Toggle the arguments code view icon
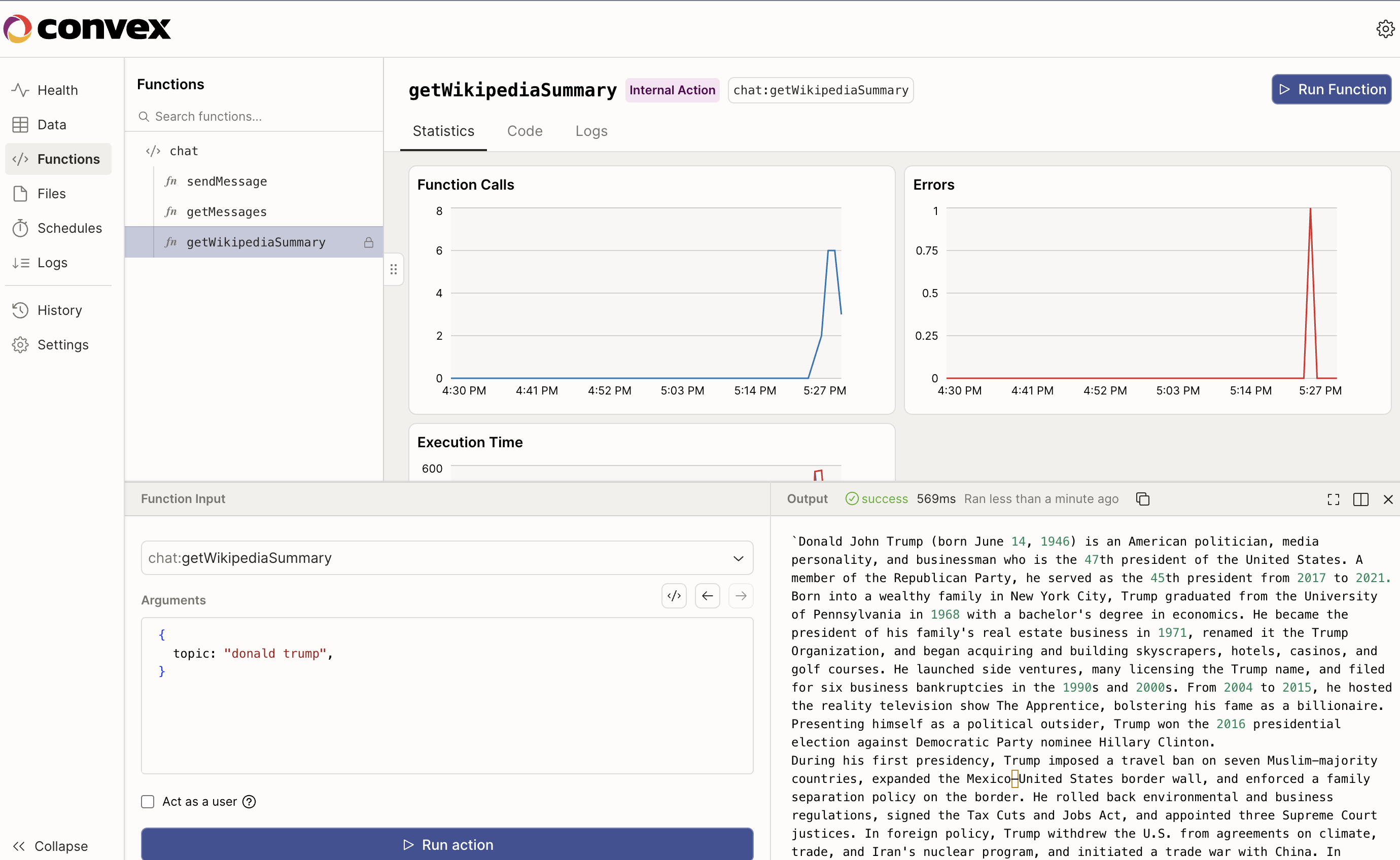The height and width of the screenshot is (860, 1400). click(x=674, y=595)
